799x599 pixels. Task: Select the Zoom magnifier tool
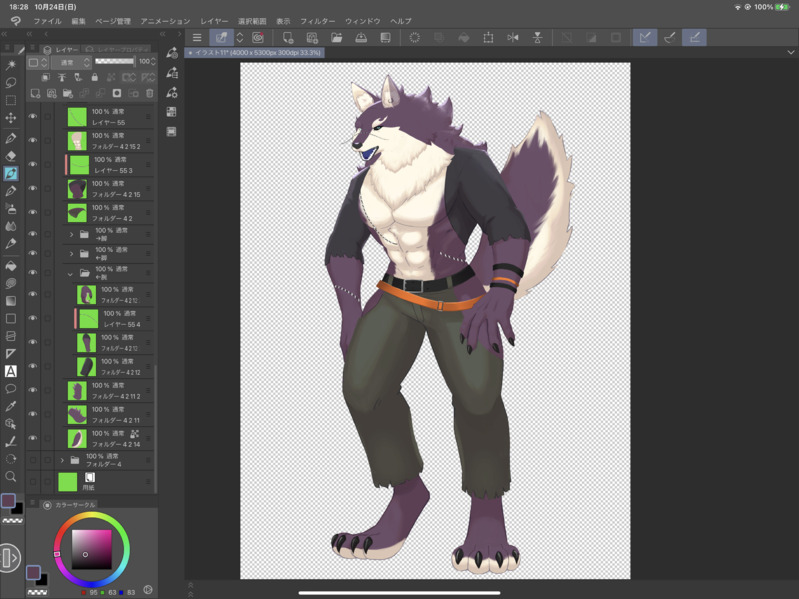click(x=11, y=477)
